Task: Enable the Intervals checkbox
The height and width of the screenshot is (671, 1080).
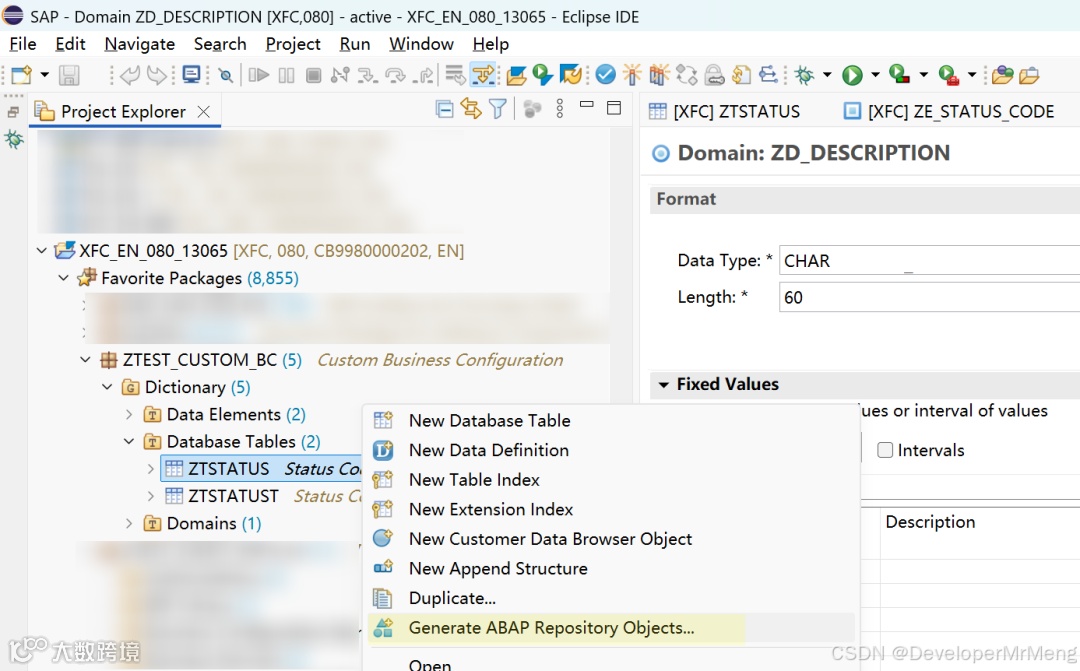Action: (885, 450)
